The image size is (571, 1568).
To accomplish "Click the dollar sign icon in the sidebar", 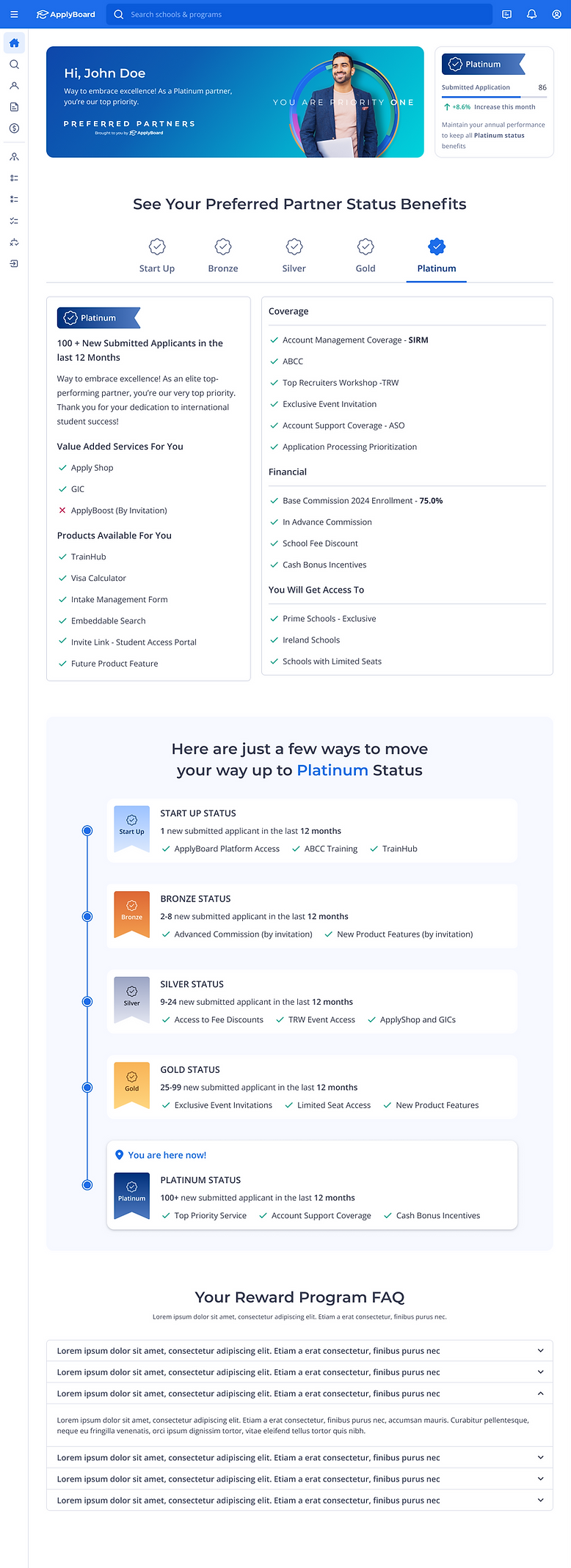I will [14, 128].
